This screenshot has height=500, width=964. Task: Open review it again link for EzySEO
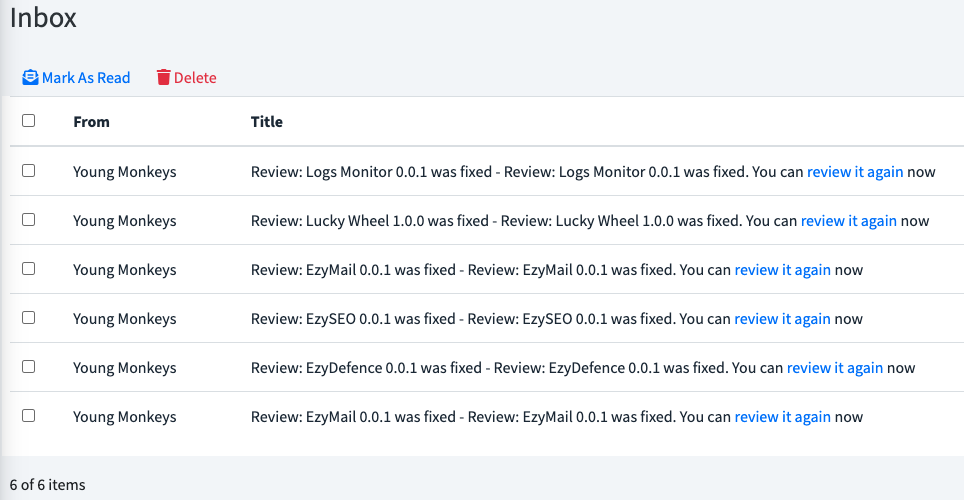[782, 319]
